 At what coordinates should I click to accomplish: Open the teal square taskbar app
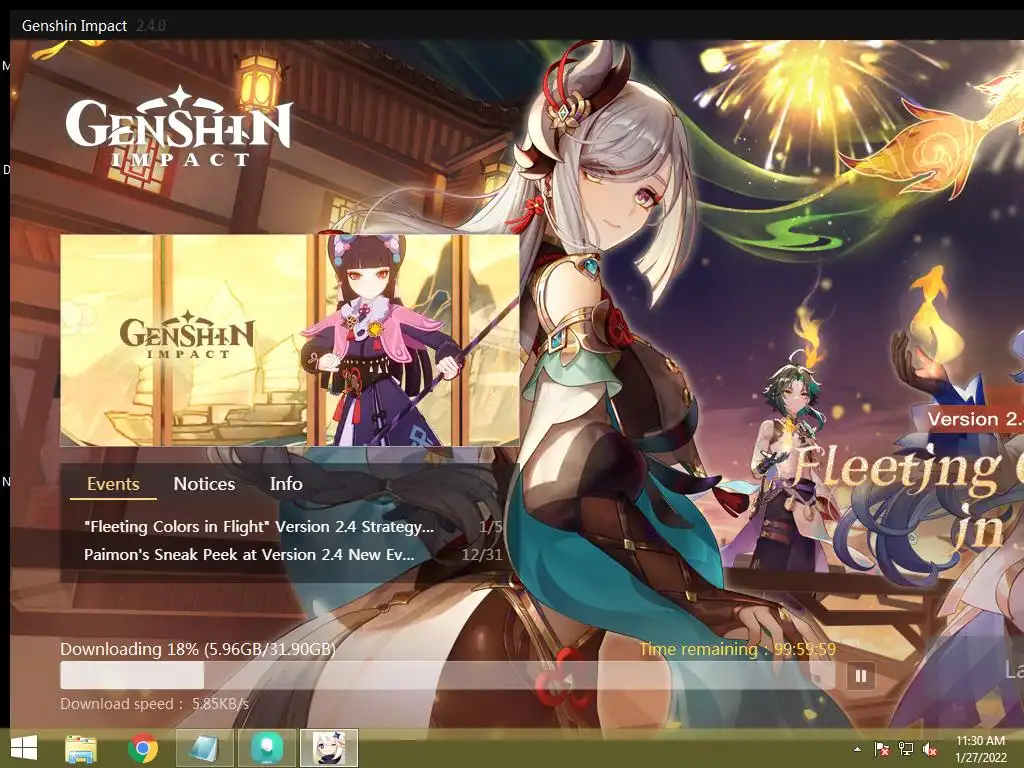coord(267,748)
